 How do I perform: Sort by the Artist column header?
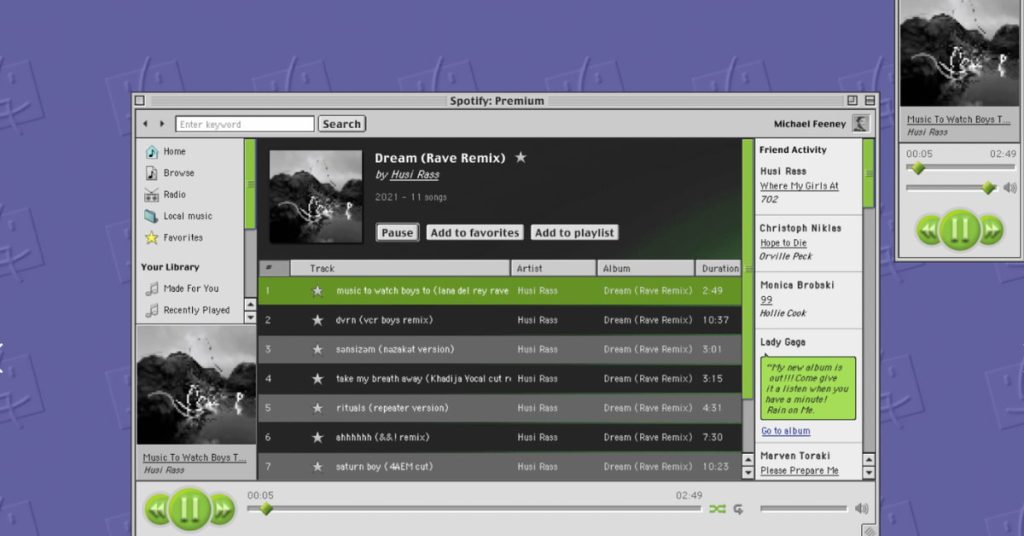tap(553, 268)
